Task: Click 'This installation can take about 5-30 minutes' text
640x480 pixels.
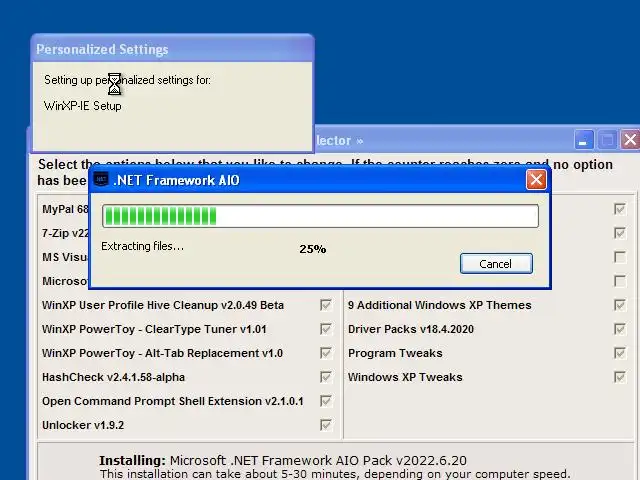Action: coord(335,474)
